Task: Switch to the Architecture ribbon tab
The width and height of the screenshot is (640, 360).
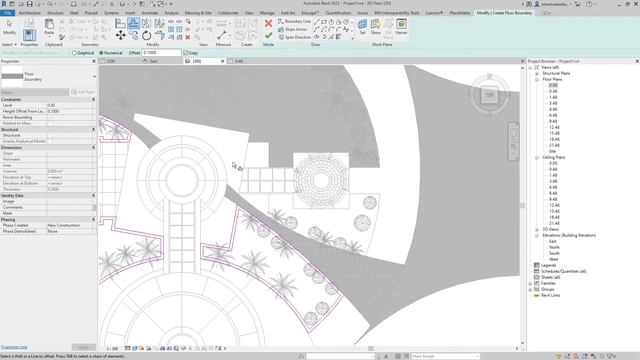Action: (30, 13)
